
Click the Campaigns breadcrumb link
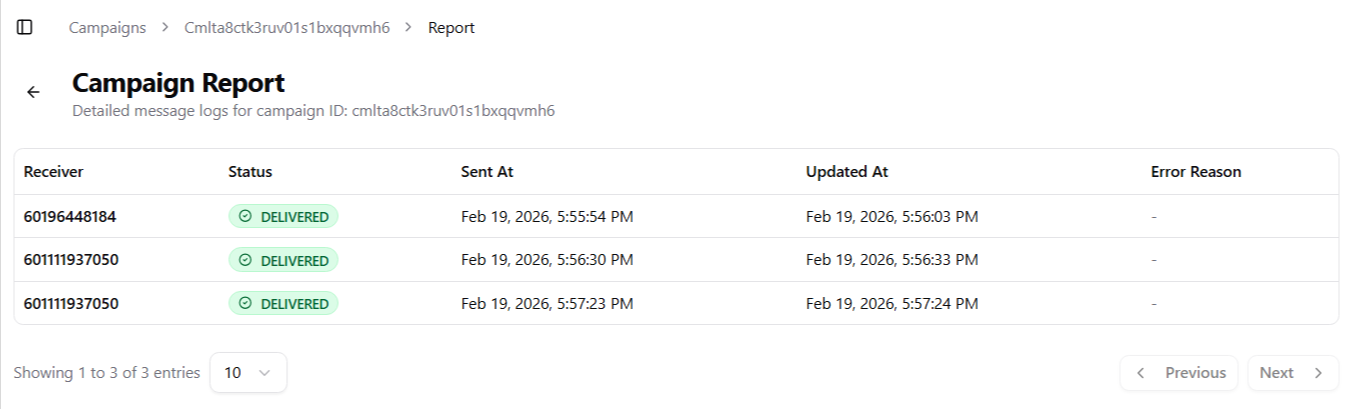click(107, 28)
